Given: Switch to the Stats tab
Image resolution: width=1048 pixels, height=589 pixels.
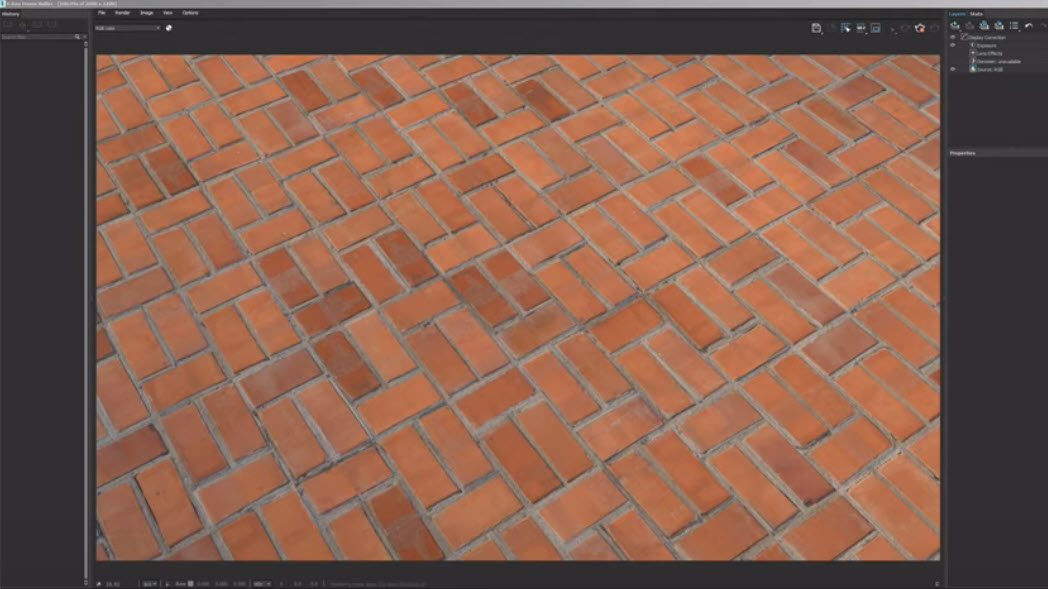Looking at the screenshot, I should tap(976, 14).
